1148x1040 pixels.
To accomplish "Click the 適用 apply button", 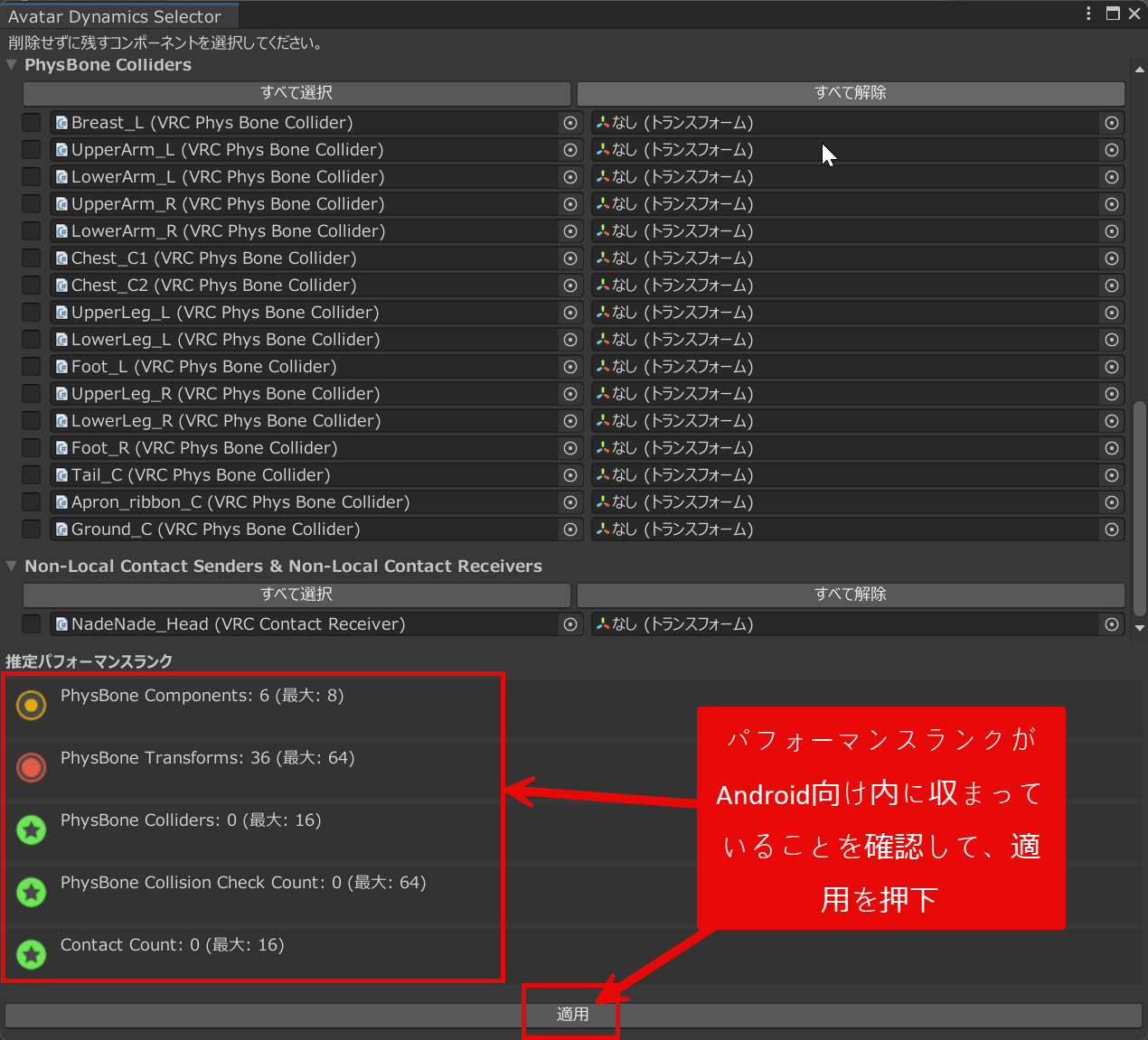I will [x=572, y=1015].
